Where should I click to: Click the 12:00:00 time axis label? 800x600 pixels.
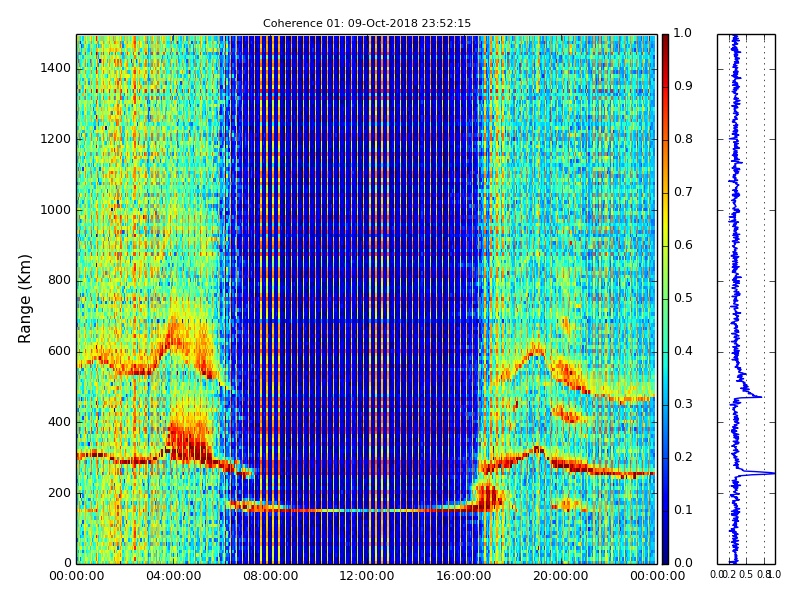[367, 576]
